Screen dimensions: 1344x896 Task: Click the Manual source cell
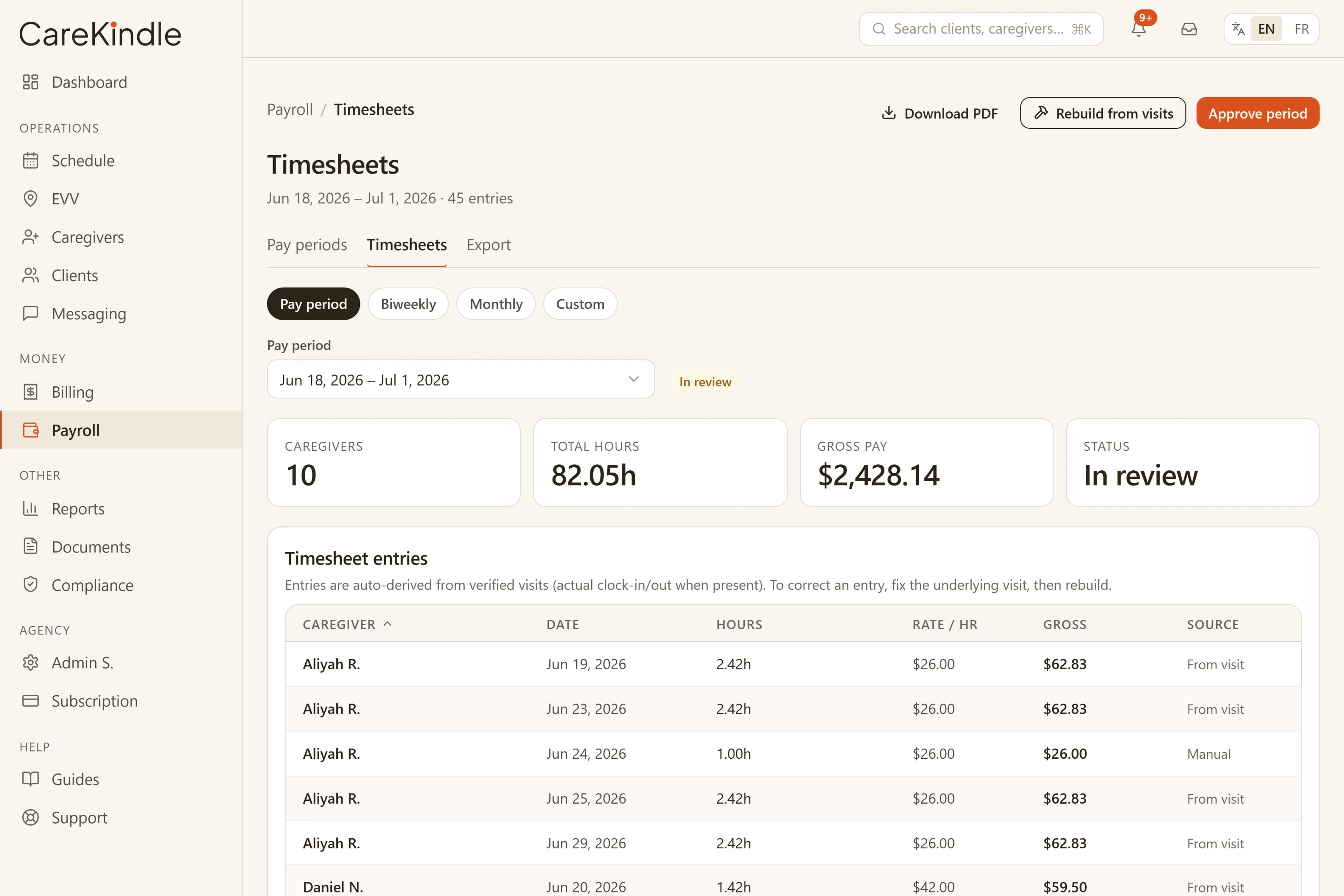(1209, 754)
